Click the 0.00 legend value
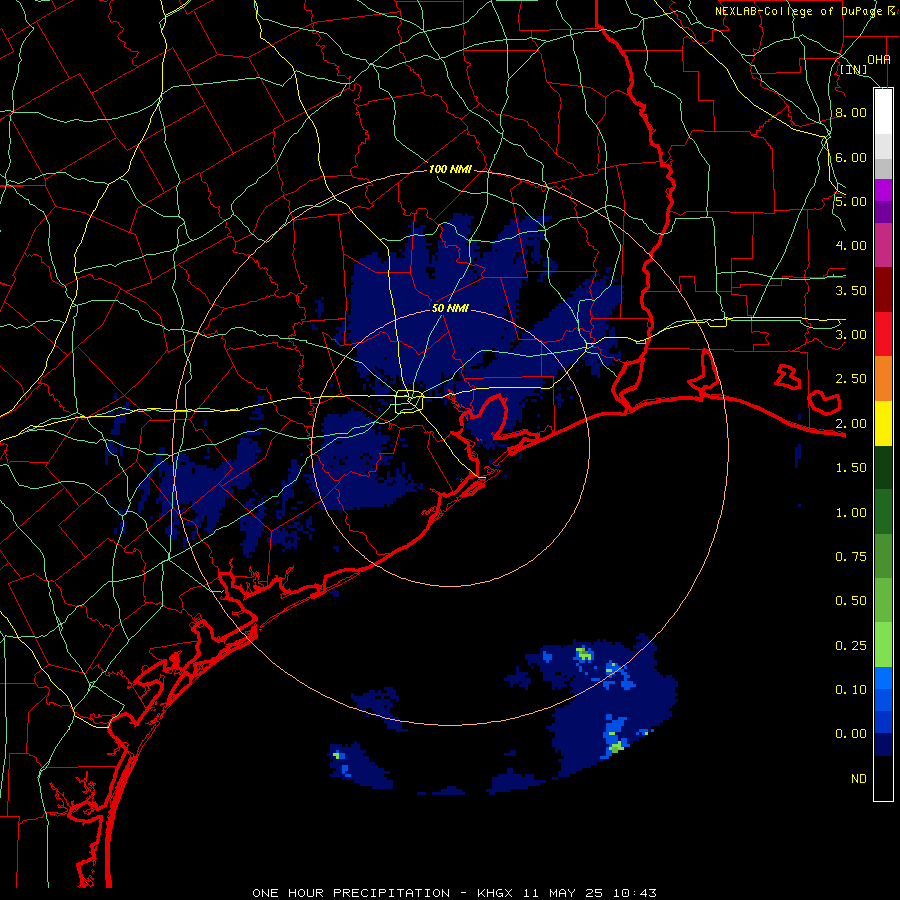This screenshot has width=900, height=900. click(851, 734)
